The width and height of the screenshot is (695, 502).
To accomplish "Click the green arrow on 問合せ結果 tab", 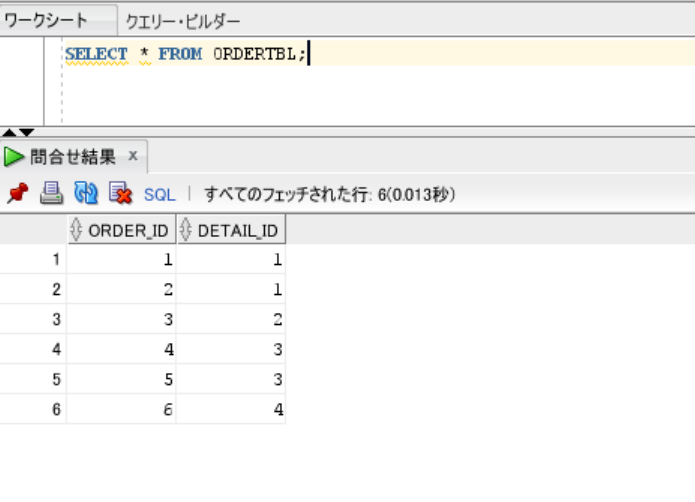I will [14, 157].
